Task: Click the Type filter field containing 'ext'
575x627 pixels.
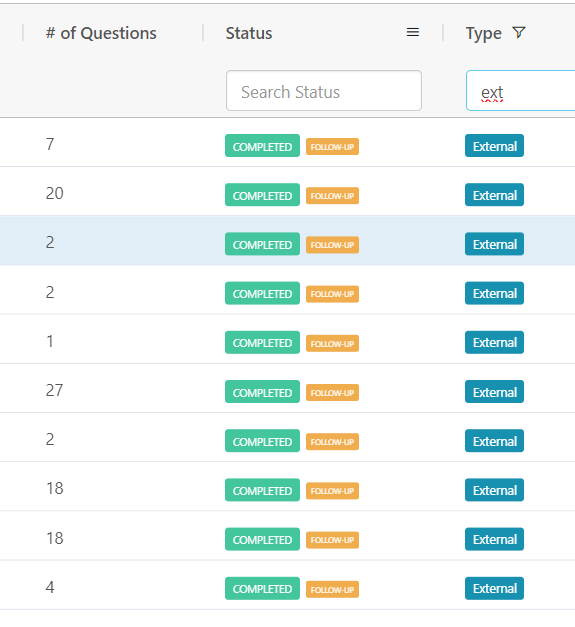Action: tap(521, 91)
